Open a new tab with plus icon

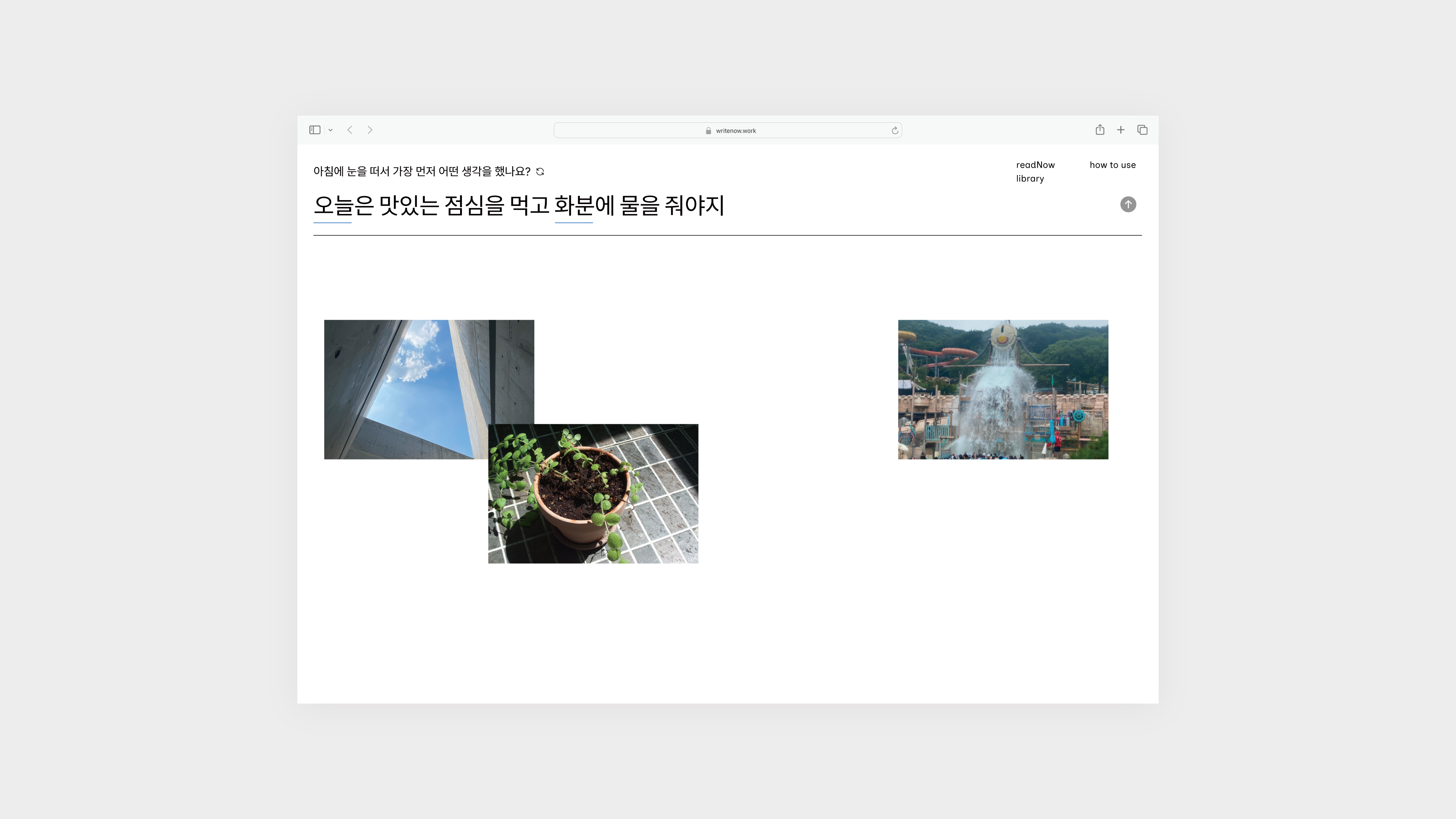(1121, 130)
